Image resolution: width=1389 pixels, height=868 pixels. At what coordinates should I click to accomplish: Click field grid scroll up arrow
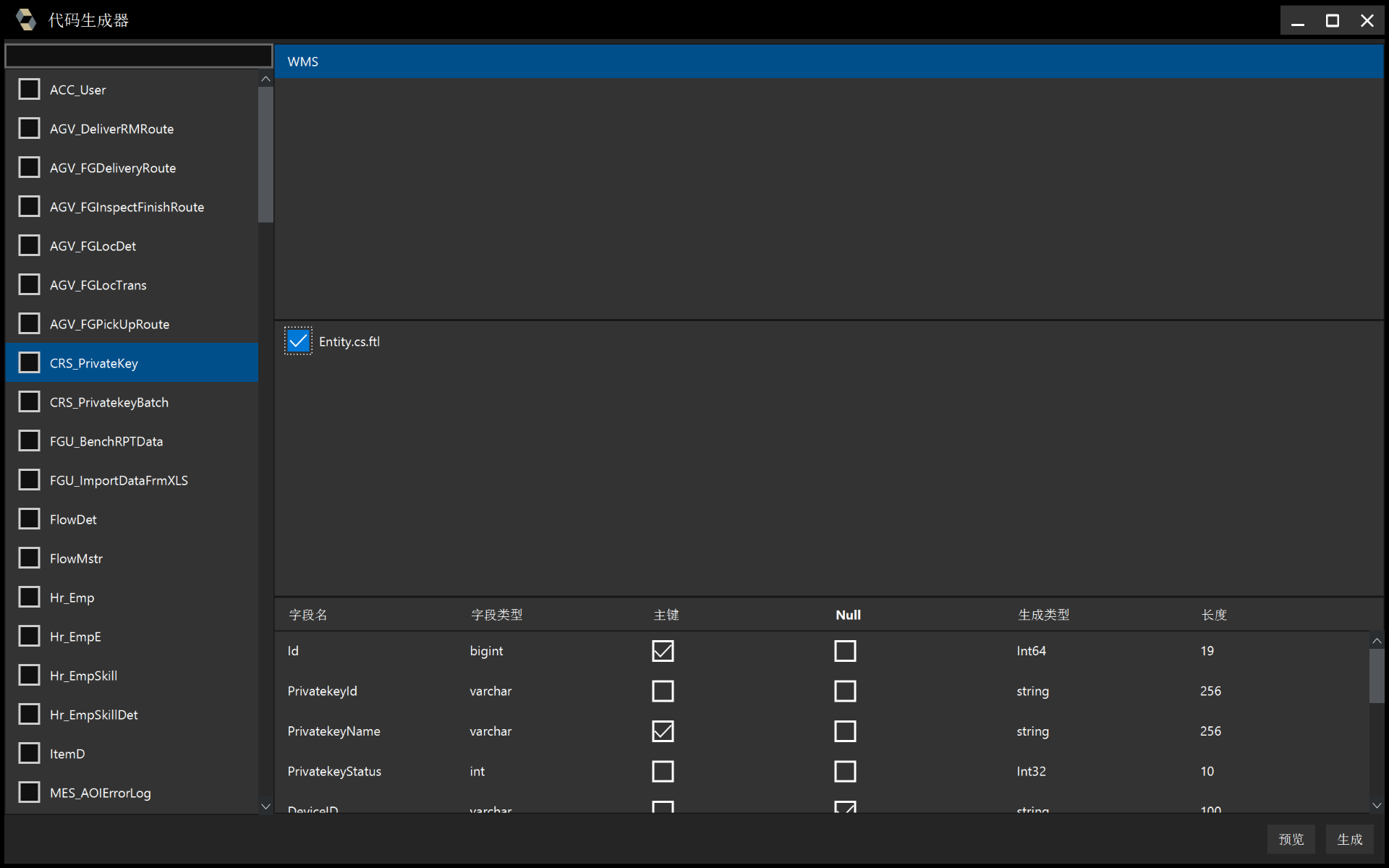pos(1377,641)
